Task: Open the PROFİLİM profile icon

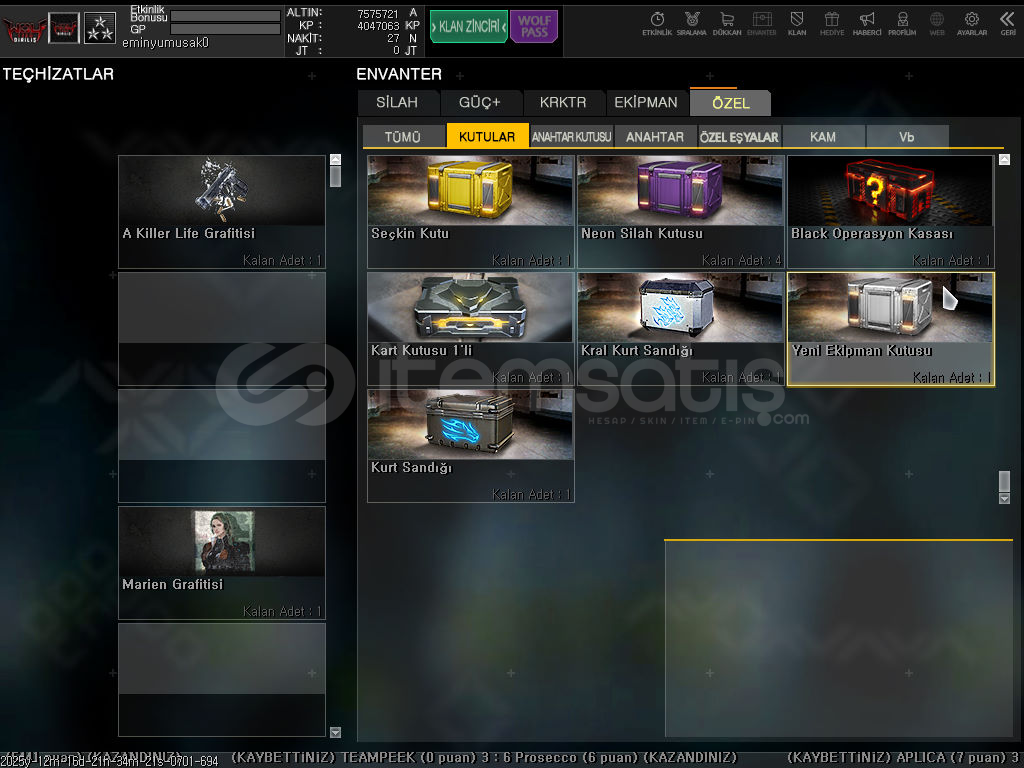Action: (x=902, y=24)
